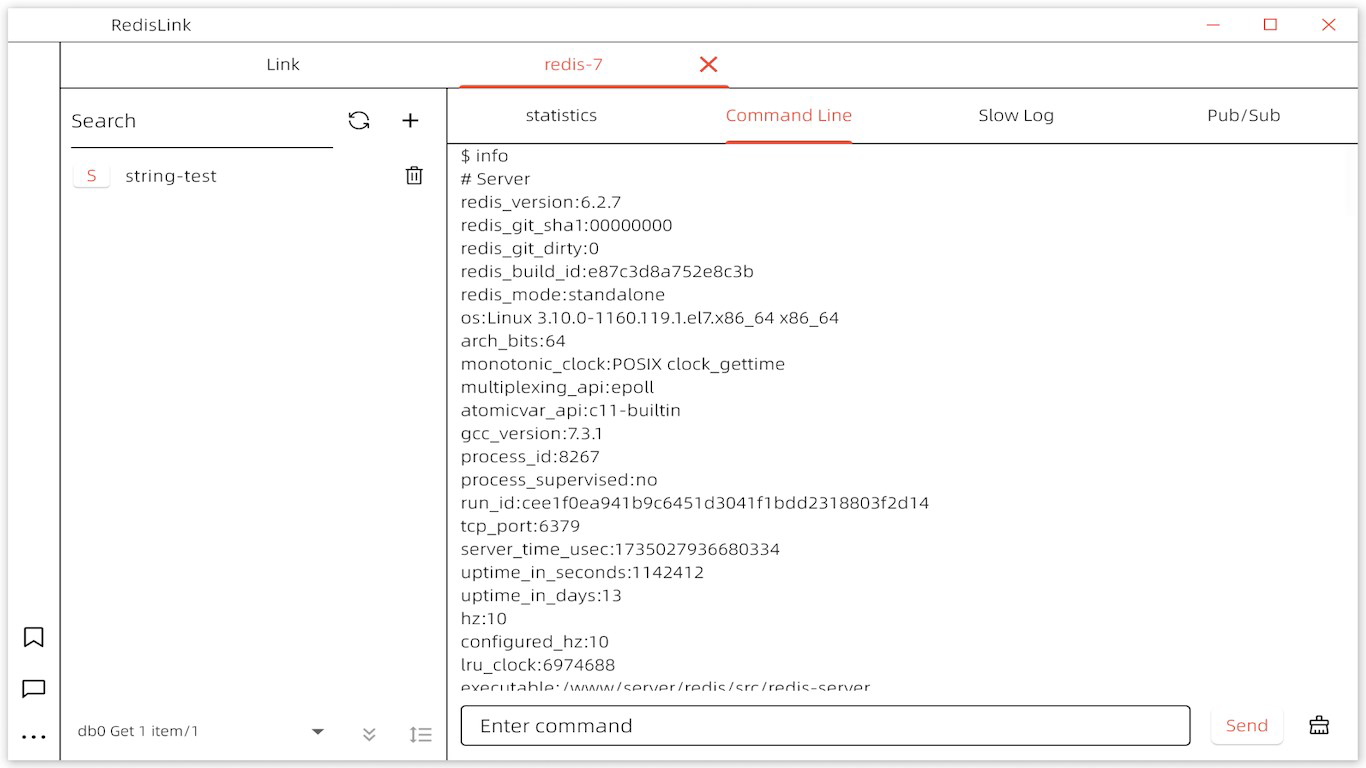Viewport: 1366px width, 768px height.
Task: Open the statistics tab
Action: pos(561,116)
